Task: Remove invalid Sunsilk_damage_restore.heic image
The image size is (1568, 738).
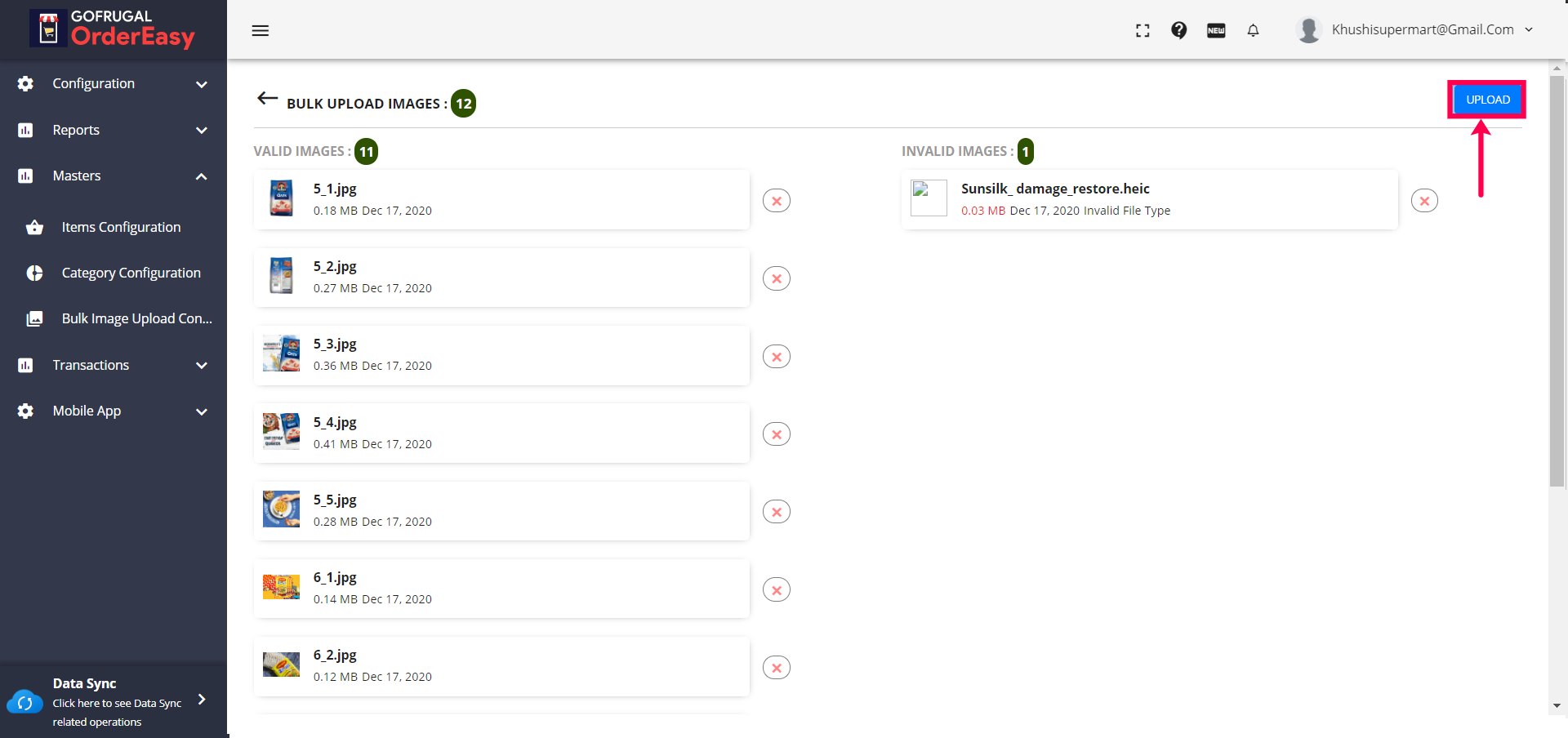Action: pos(1424,201)
